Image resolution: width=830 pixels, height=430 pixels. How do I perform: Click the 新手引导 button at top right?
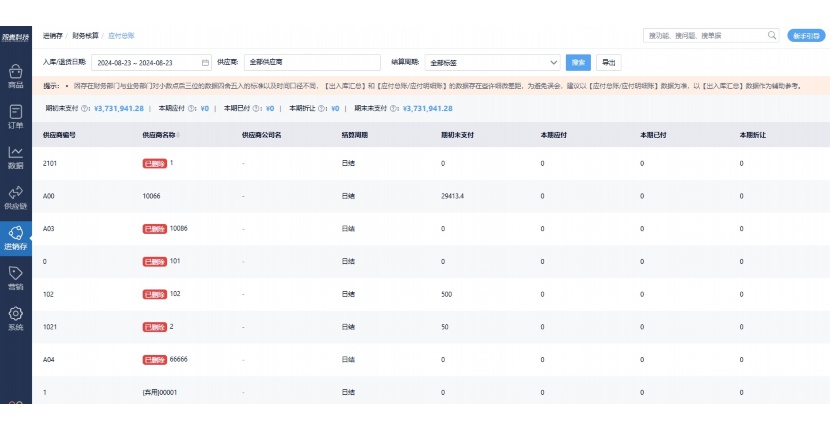806,35
